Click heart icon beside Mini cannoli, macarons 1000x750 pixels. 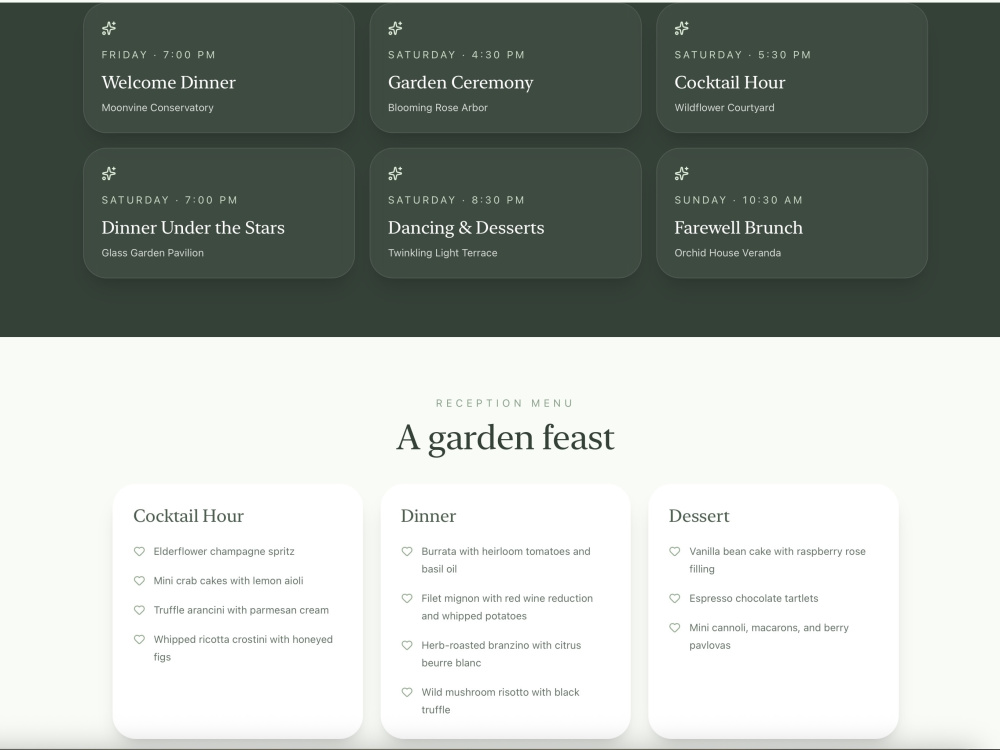675,628
